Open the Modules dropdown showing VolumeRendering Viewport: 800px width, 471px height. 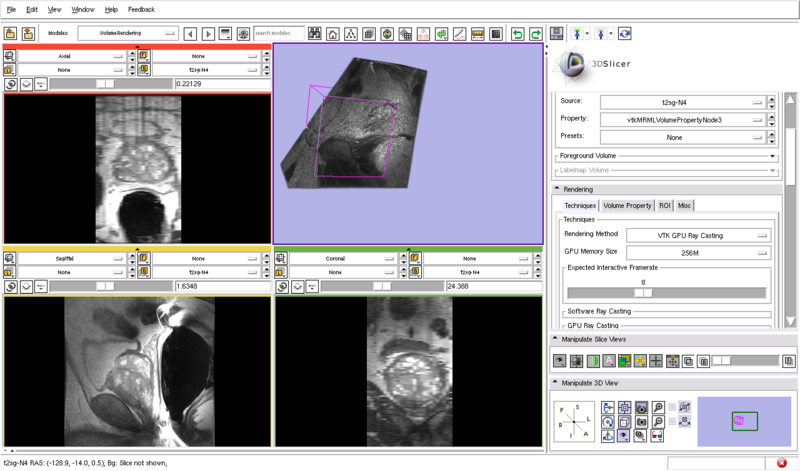pos(129,34)
